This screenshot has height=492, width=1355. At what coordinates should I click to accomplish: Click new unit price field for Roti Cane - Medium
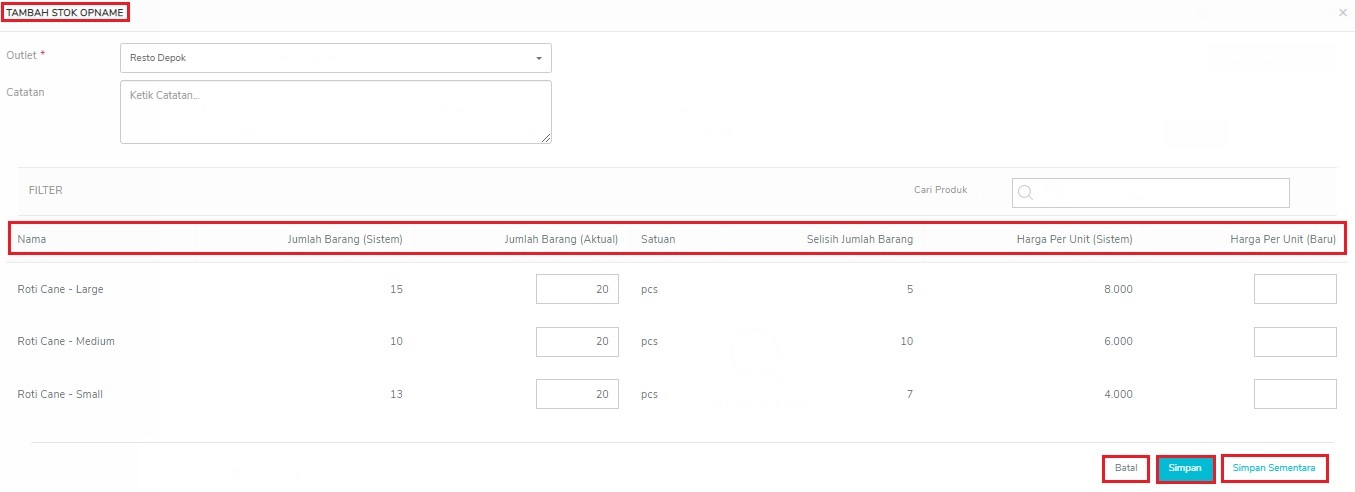point(1295,342)
